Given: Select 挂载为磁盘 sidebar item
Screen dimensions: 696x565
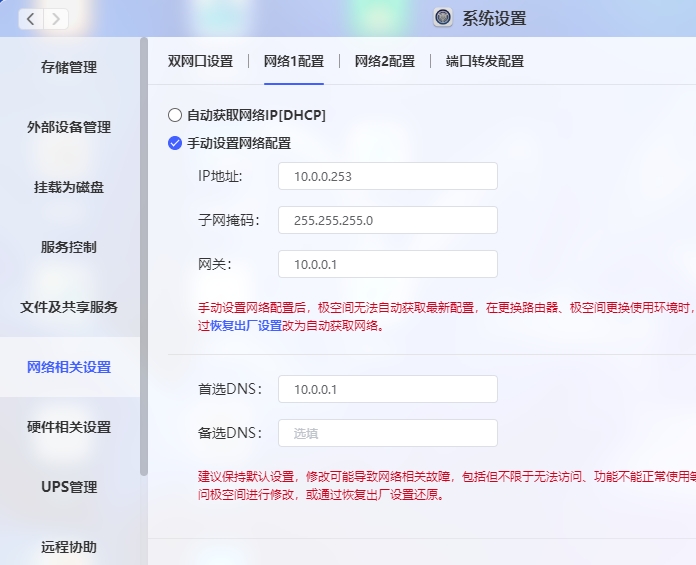Looking at the screenshot, I should point(69,187).
